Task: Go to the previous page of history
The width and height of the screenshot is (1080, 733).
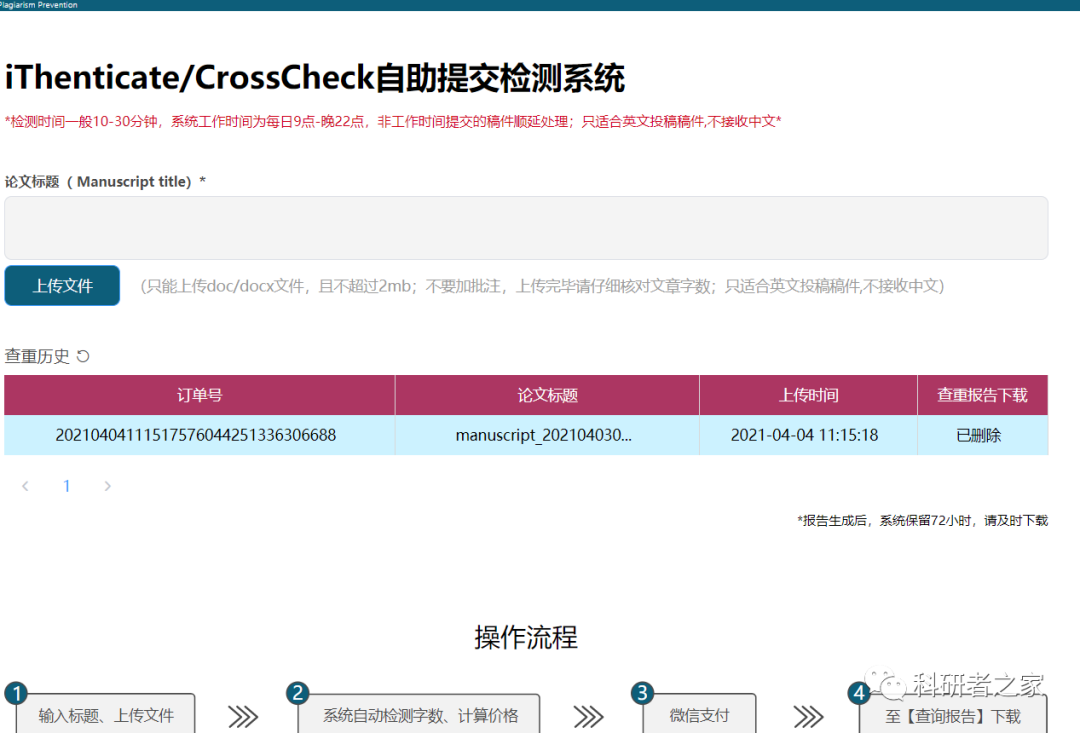Action: [25, 486]
